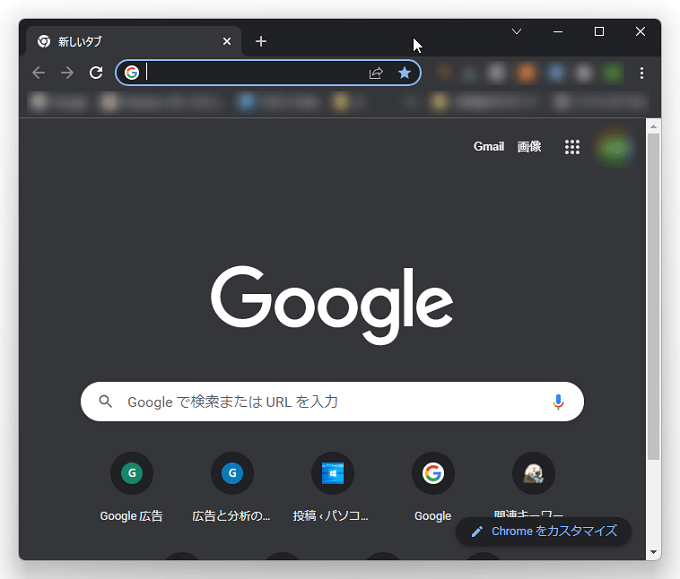Minimize the Chrome window
The width and height of the screenshot is (680, 579).
[558, 32]
